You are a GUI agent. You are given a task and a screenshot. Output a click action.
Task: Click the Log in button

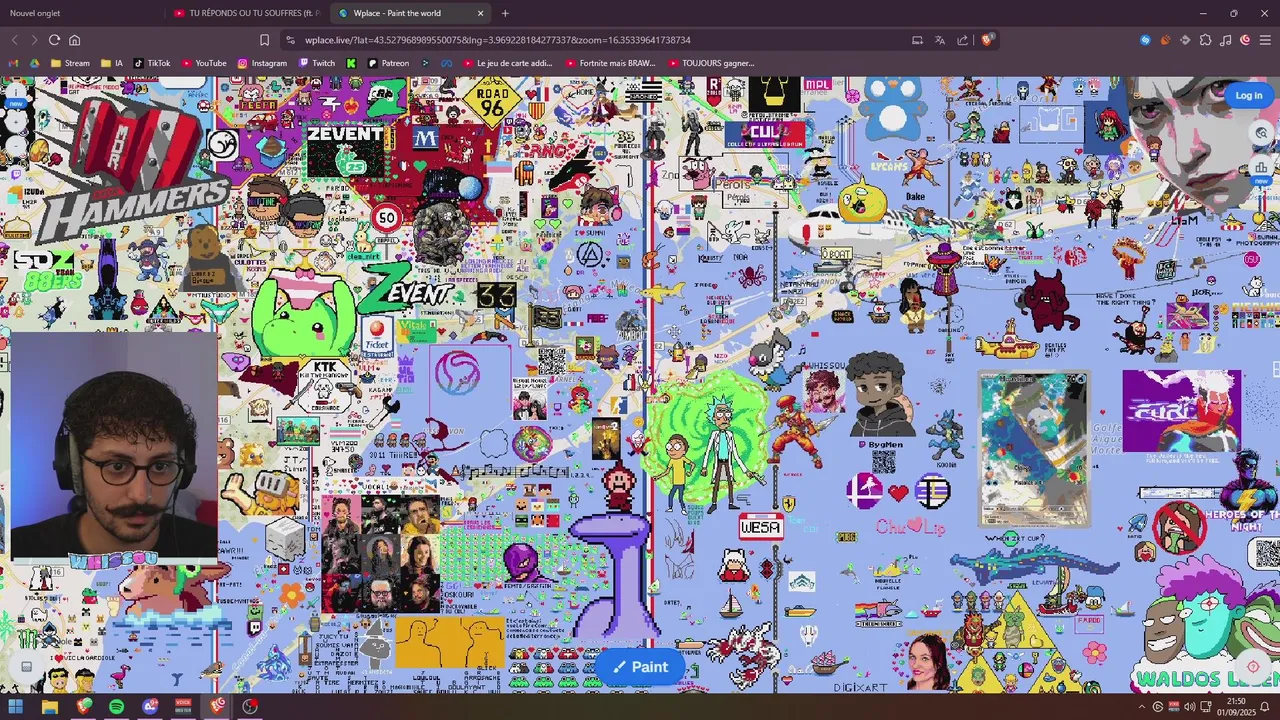1248,95
